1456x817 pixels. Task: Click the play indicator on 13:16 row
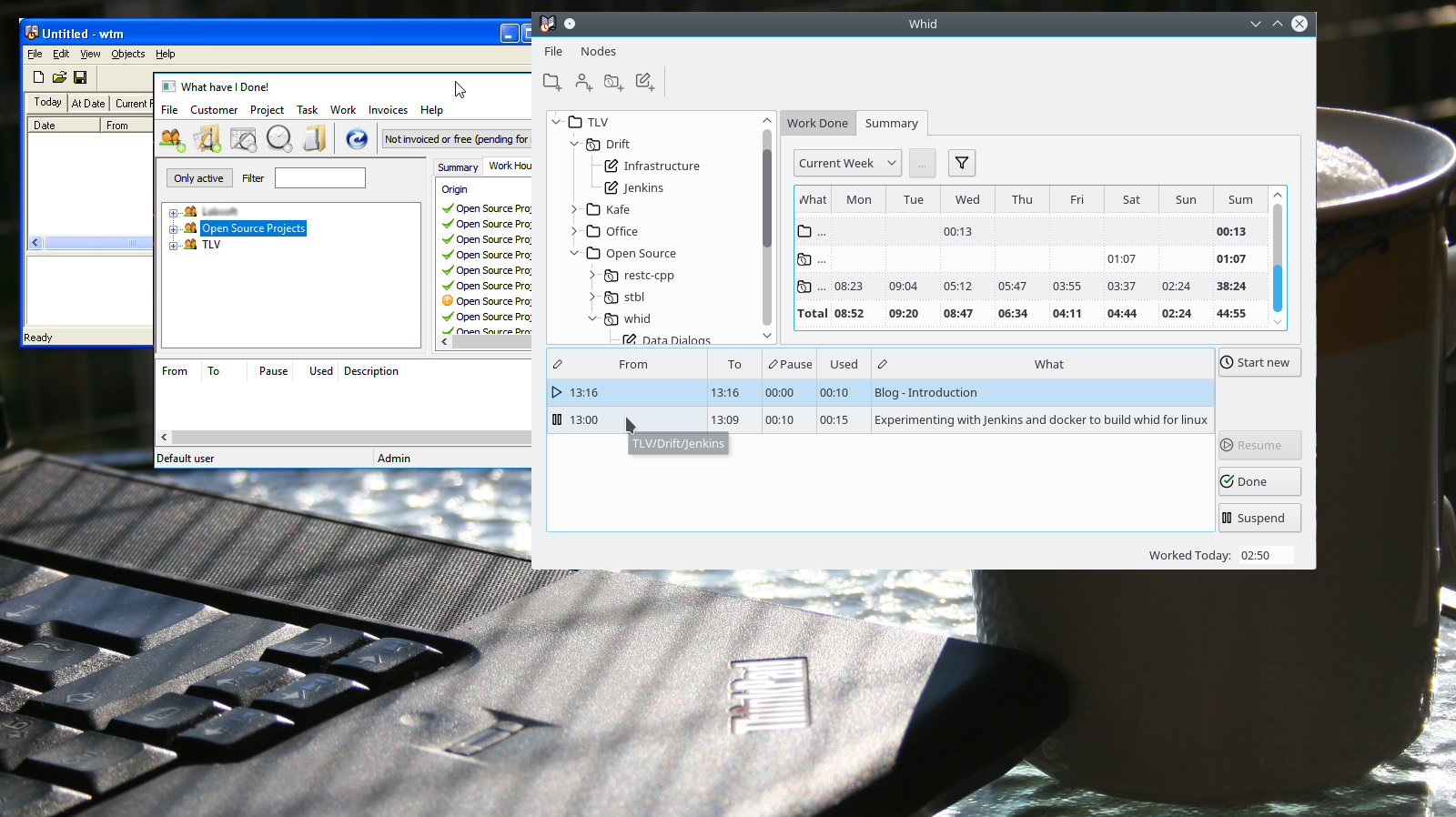[557, 392]
